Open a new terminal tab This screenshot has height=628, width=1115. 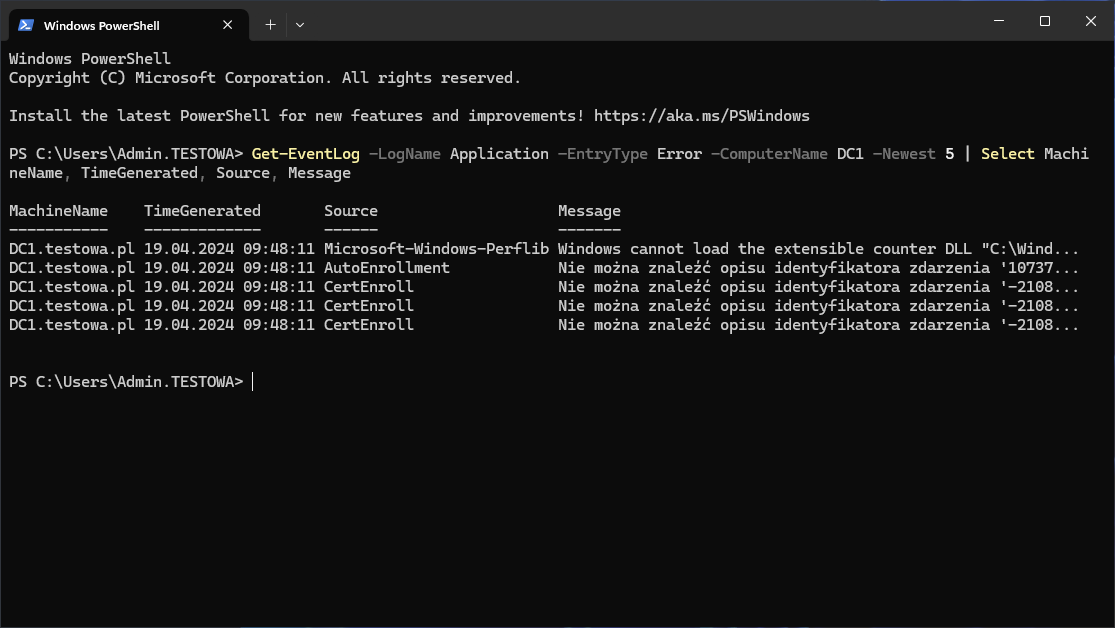(270, 25)
